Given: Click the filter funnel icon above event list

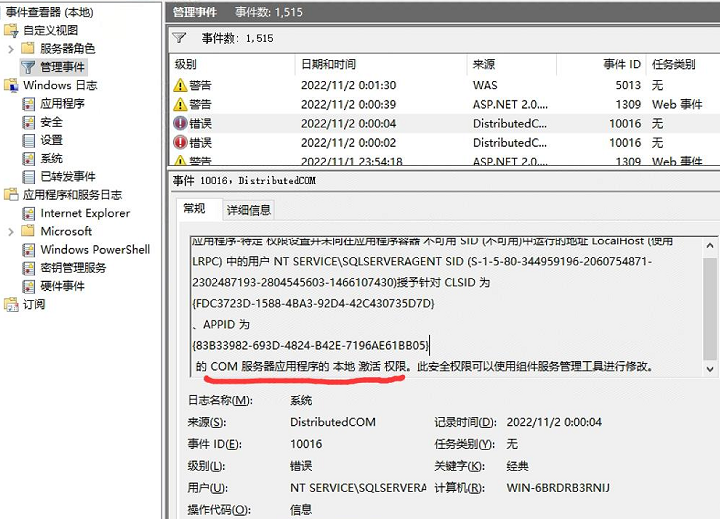Looking at the screenshot, I should [x=179, y=38].
